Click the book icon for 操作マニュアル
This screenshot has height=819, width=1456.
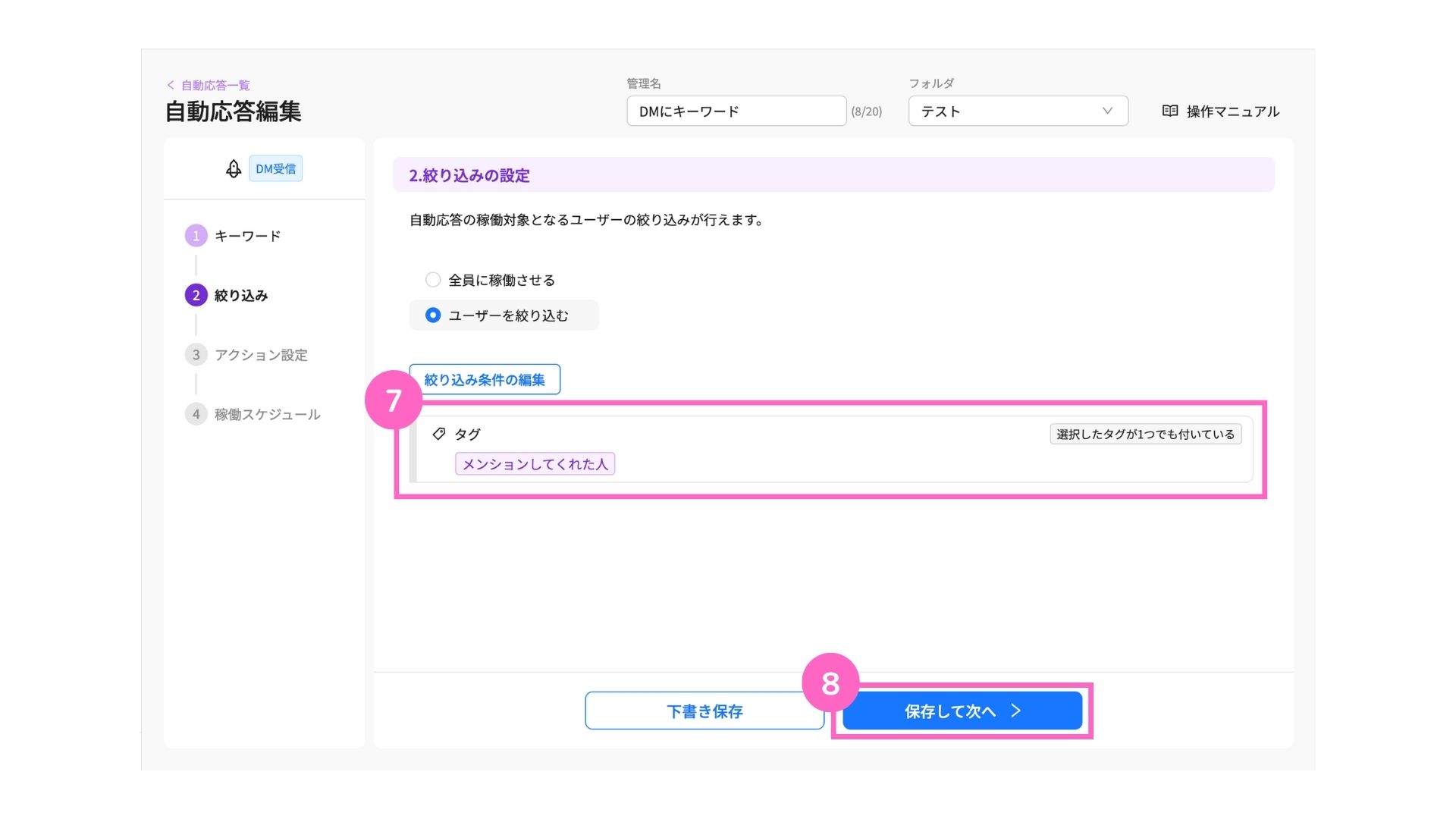click(x=1170, y=111)
